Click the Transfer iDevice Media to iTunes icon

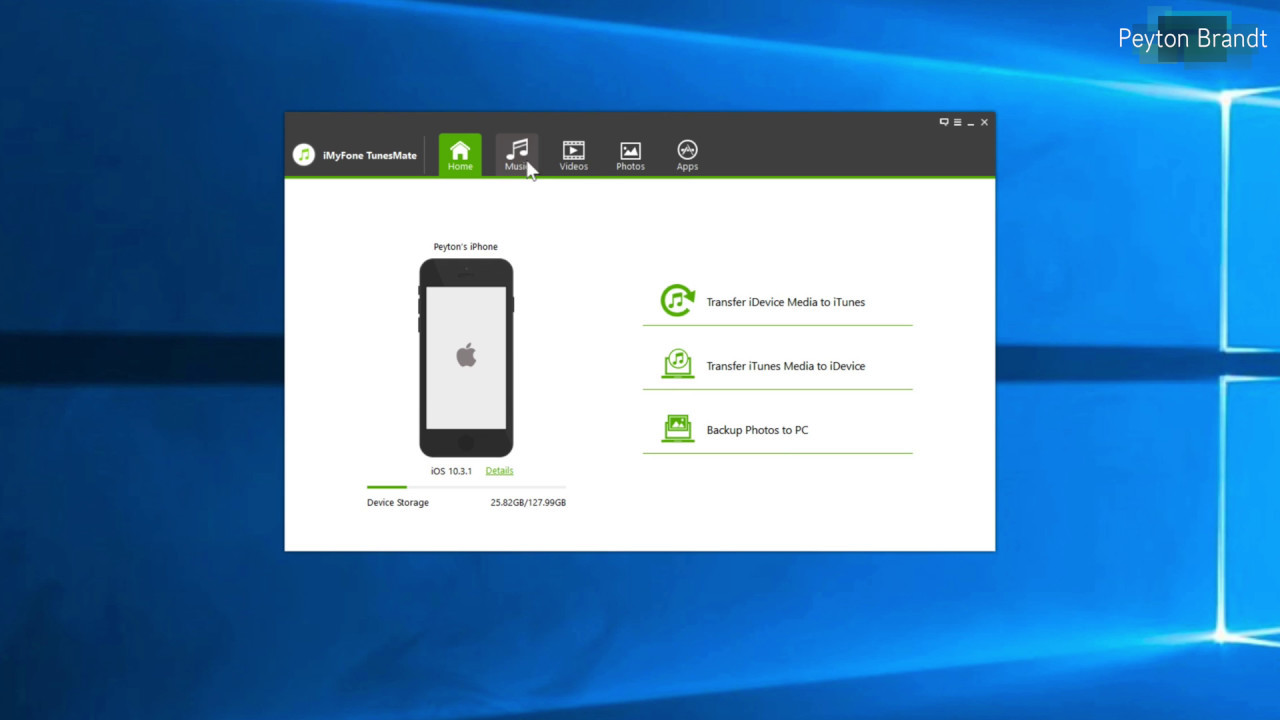(678, 301)
